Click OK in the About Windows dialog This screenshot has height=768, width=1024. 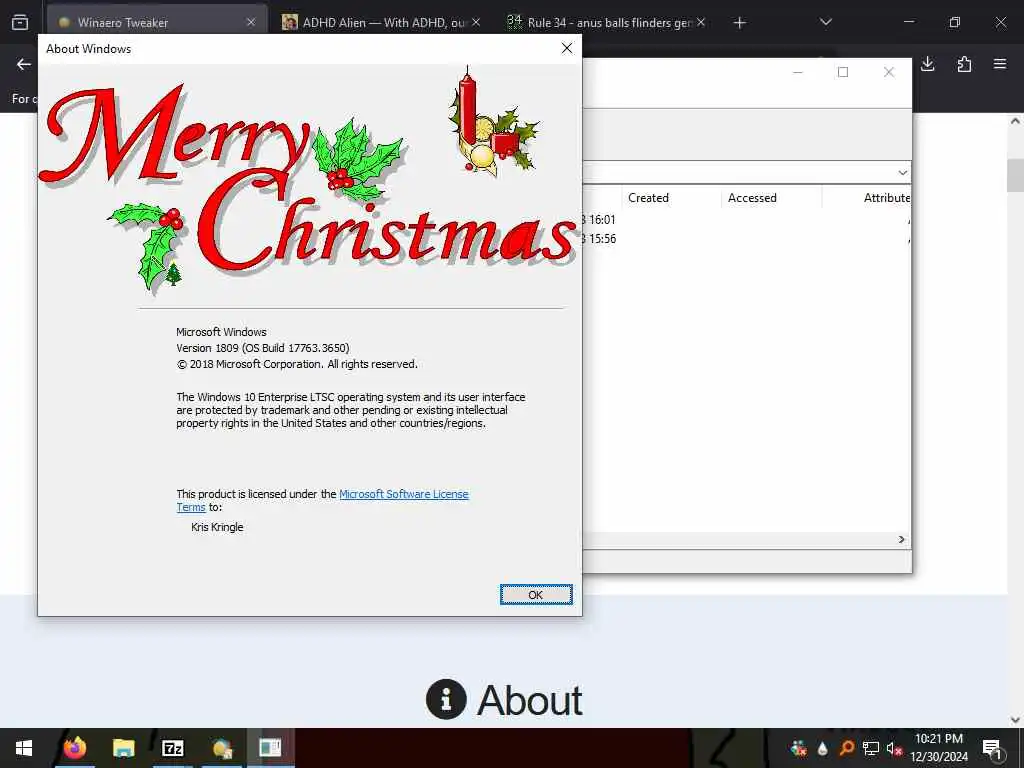coord(536,594)
